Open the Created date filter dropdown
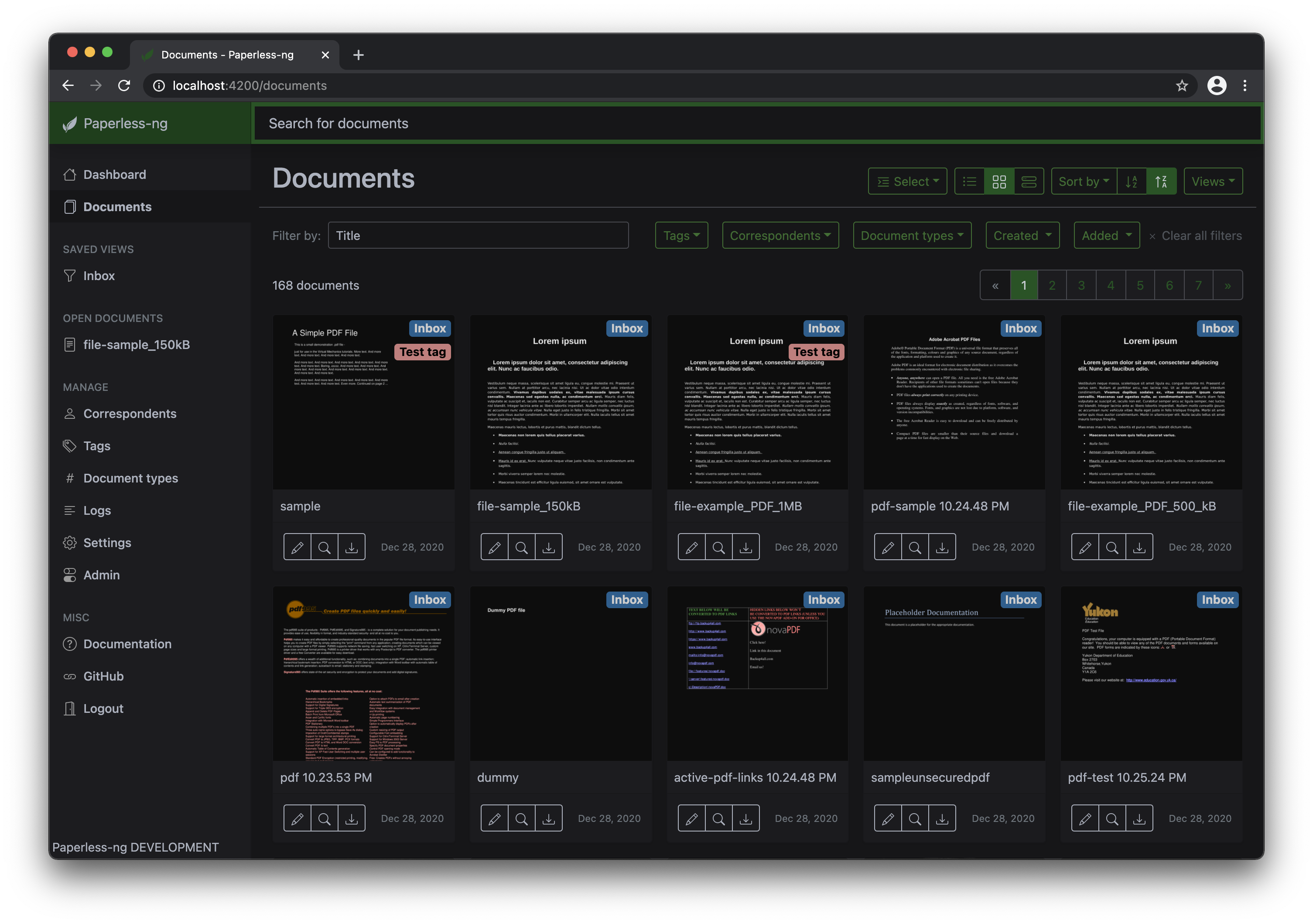The width and height of the screenshot is (1313, 924). pos(1022,235)
